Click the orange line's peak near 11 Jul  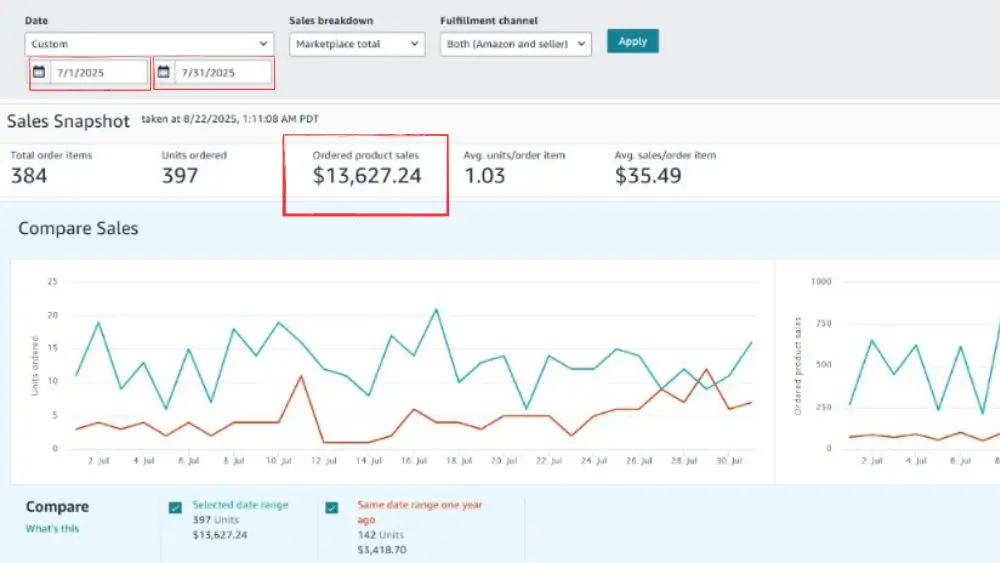coord(301,376)
